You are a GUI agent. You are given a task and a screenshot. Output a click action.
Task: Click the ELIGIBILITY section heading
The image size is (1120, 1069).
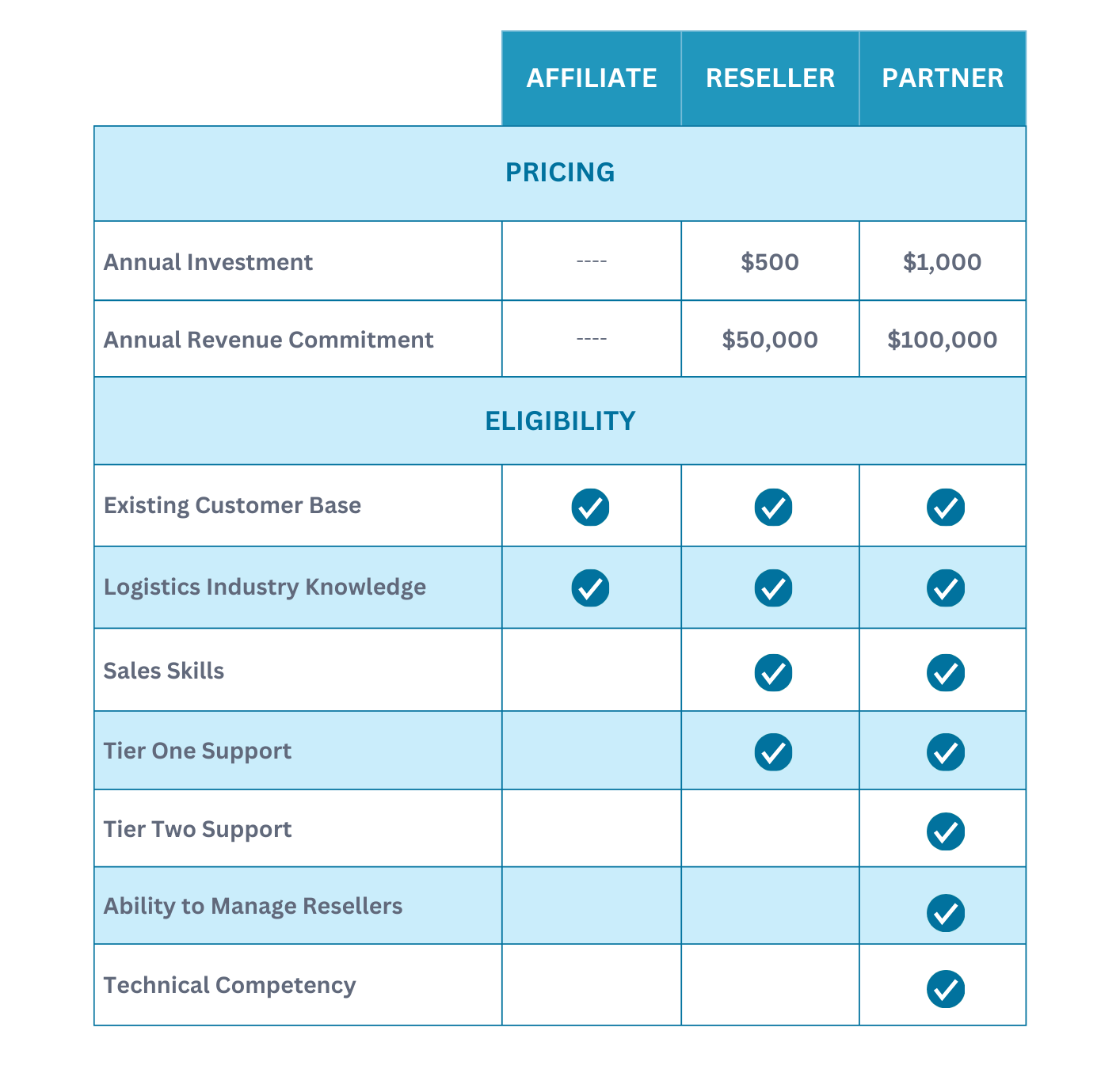pos(560,421)
